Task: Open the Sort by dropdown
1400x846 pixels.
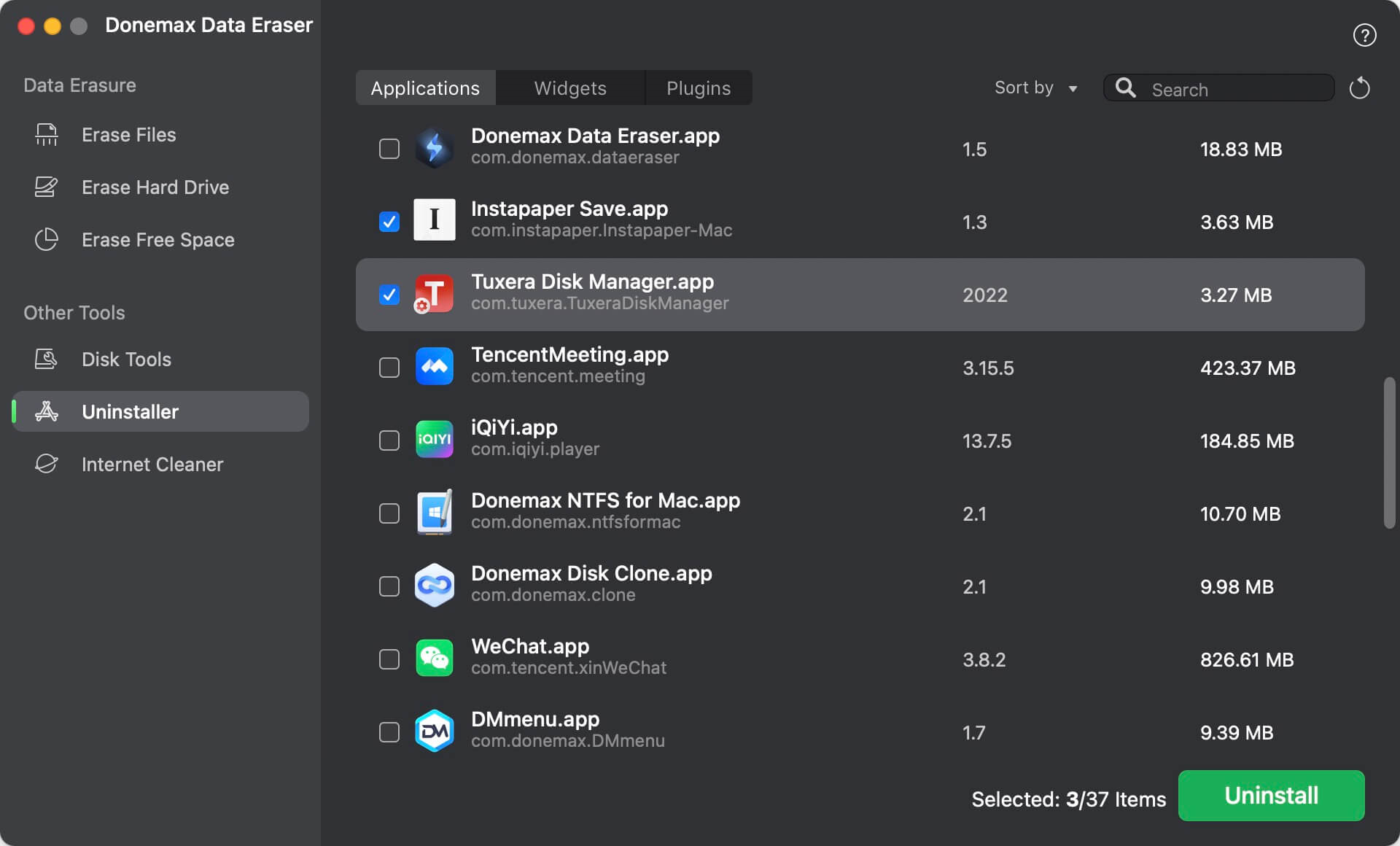Action: point(1036,88)
